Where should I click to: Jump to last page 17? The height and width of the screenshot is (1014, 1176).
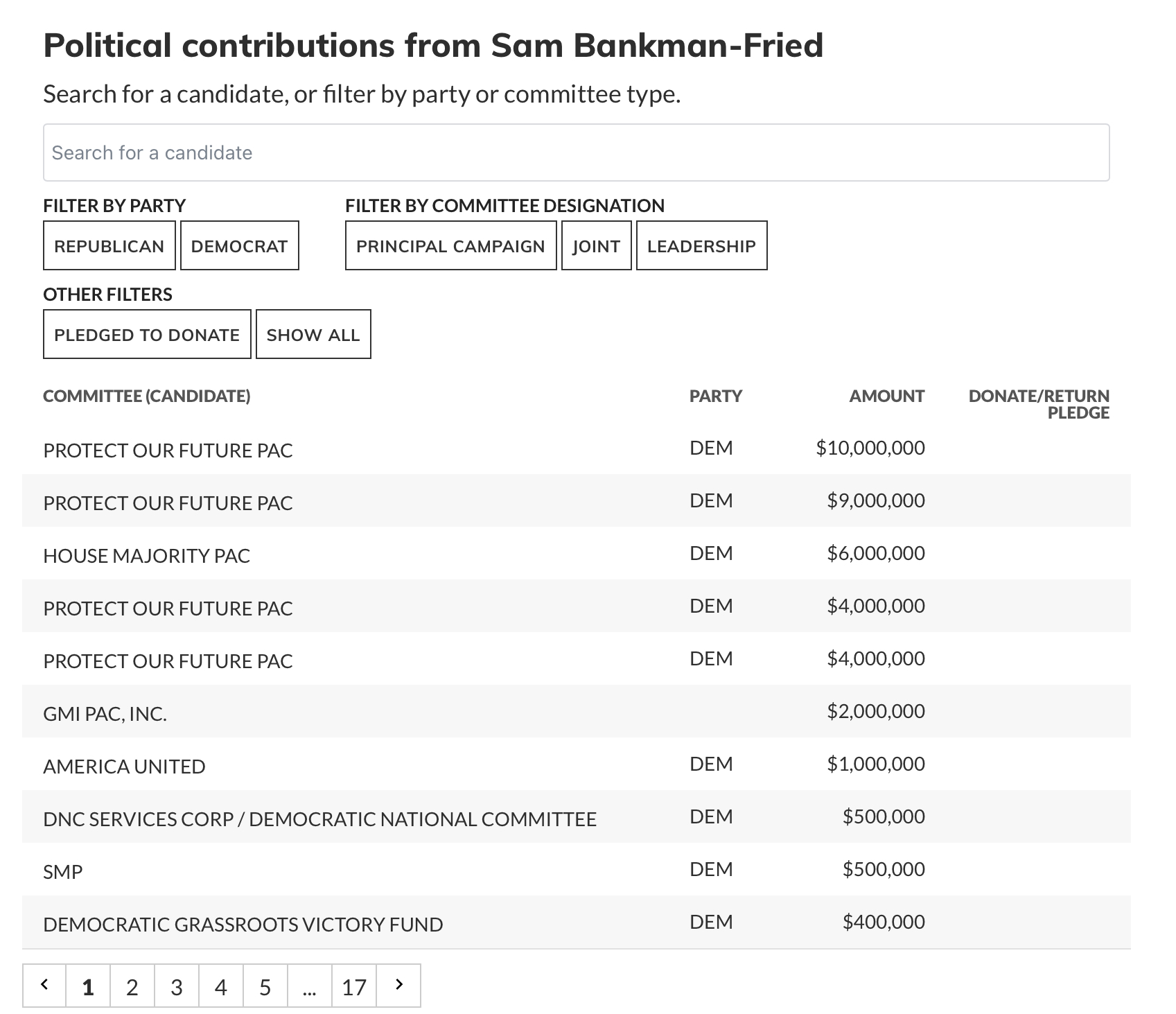pos(354,985)
